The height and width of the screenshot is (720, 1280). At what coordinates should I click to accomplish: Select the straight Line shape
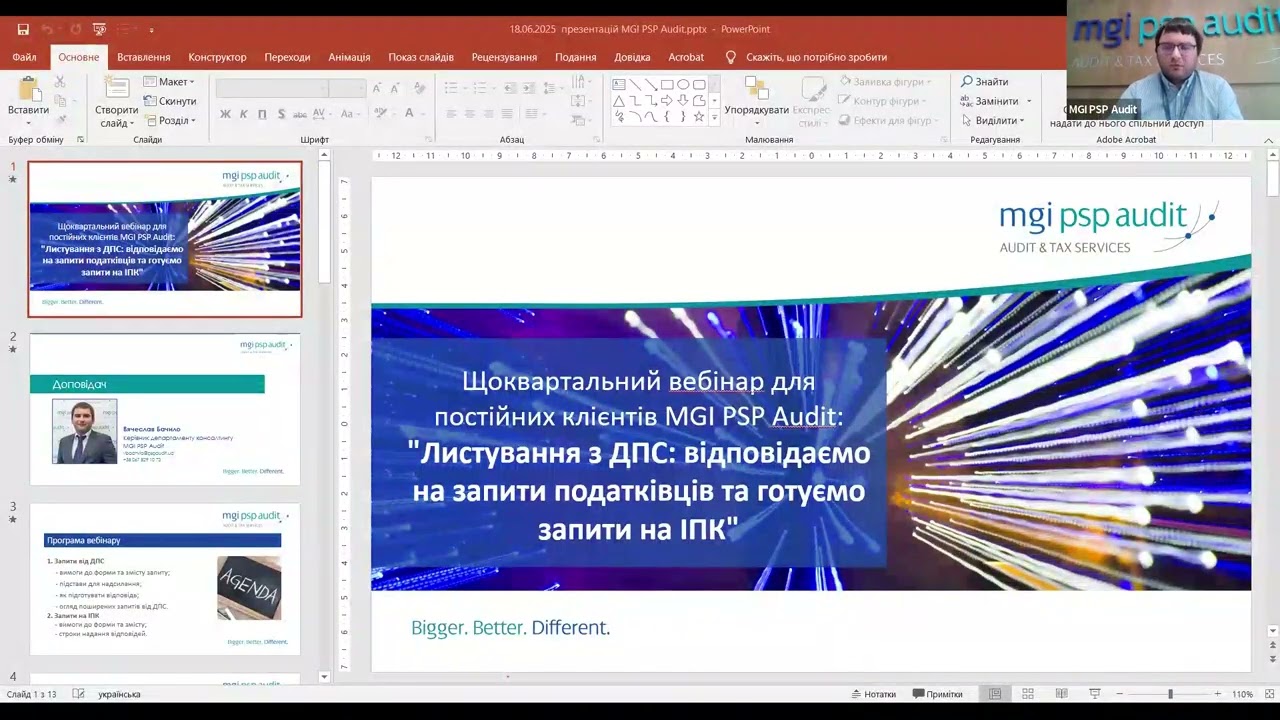pyautogui.click(x=635, y=84)
